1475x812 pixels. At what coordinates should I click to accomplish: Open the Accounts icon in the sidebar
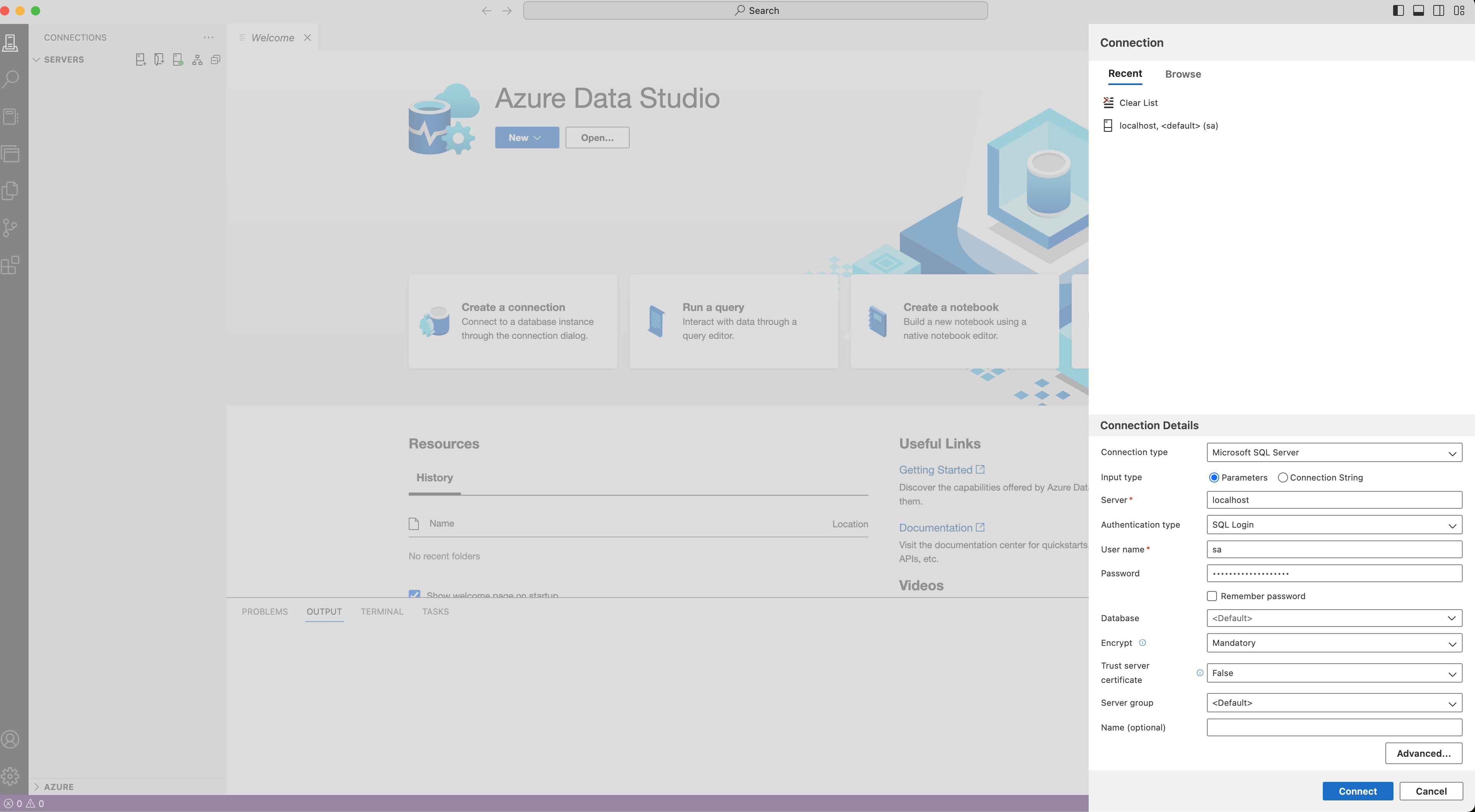(x=11, y=739)
